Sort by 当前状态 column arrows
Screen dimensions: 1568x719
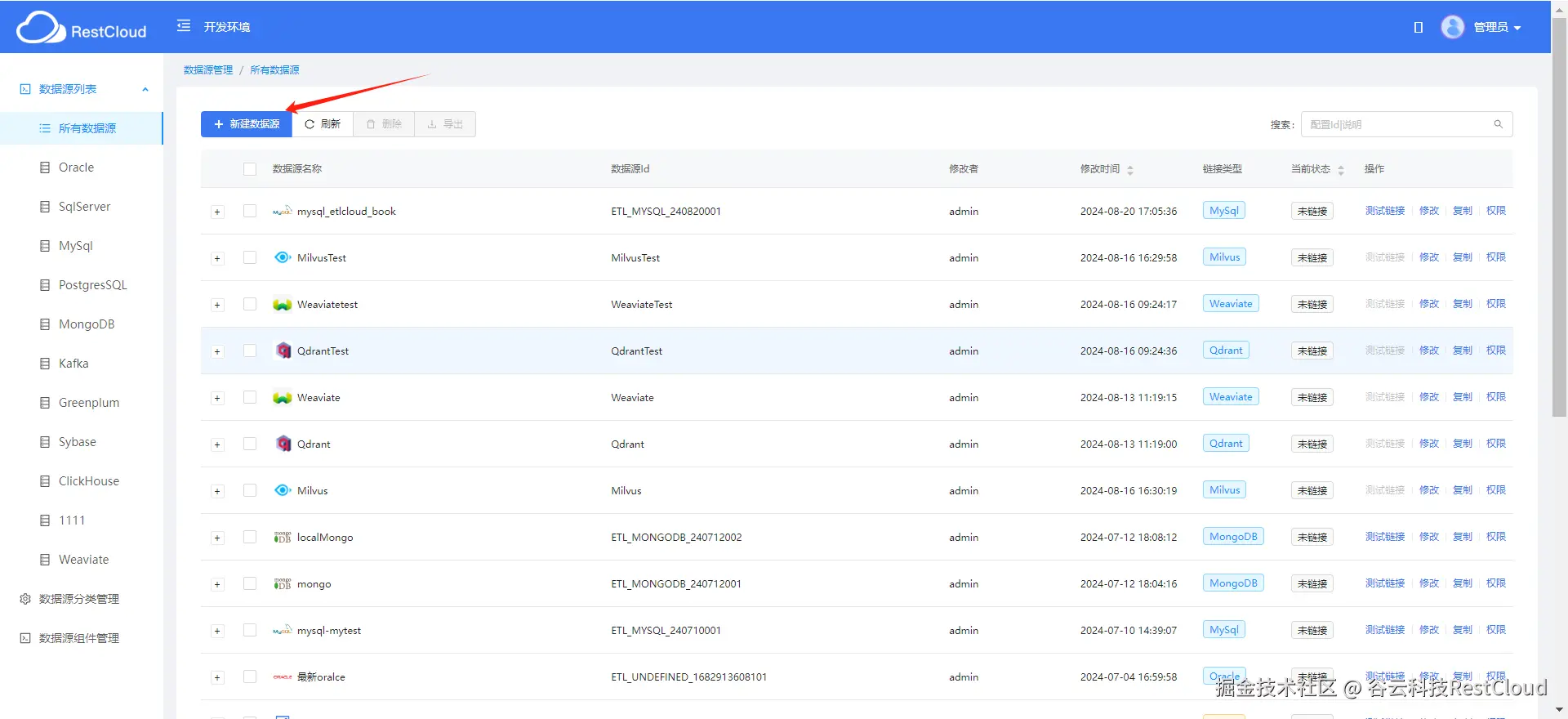1341,170
